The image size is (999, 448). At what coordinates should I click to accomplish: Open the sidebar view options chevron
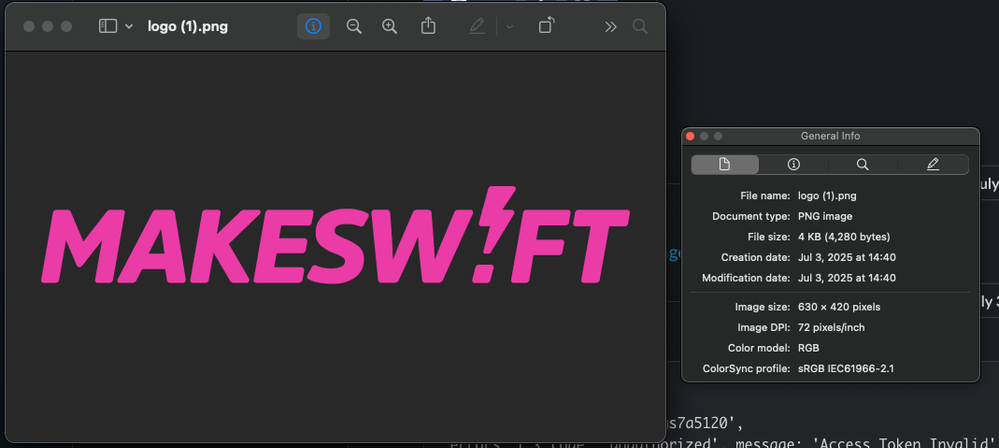click(129, 27)
